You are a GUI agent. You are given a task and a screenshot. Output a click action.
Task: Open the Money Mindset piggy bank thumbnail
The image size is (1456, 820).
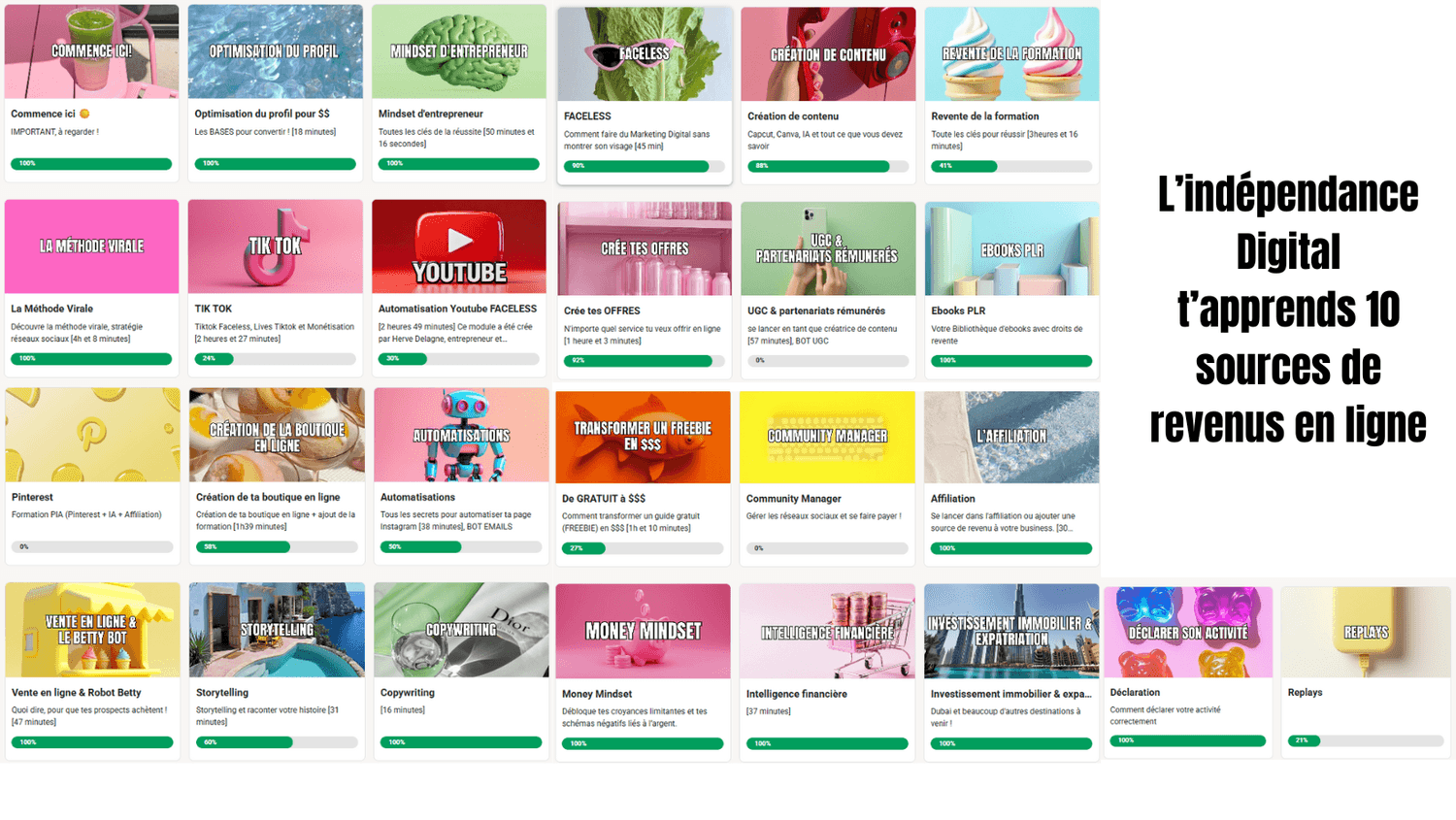click(x=643, y=631)
